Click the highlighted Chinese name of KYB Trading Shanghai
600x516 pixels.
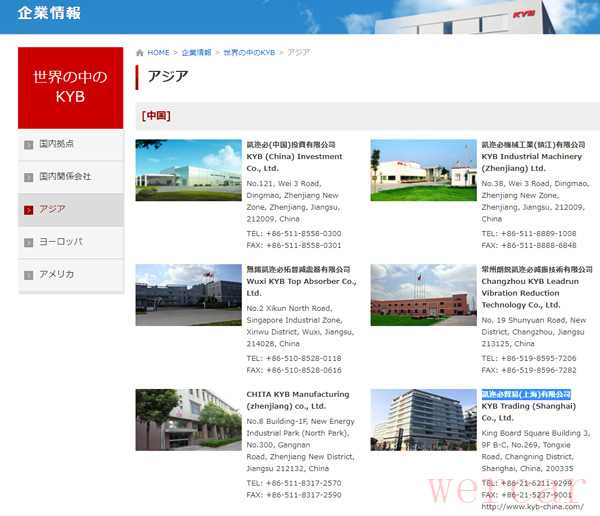click(526, 394)
